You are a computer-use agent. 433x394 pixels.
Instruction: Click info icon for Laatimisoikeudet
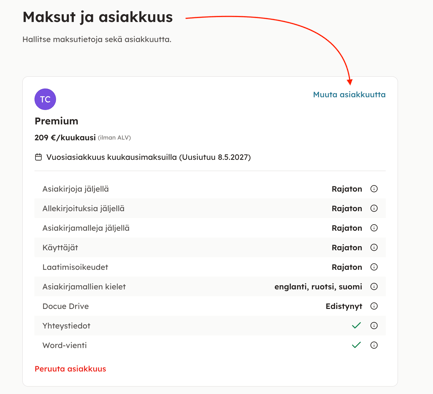374,267
